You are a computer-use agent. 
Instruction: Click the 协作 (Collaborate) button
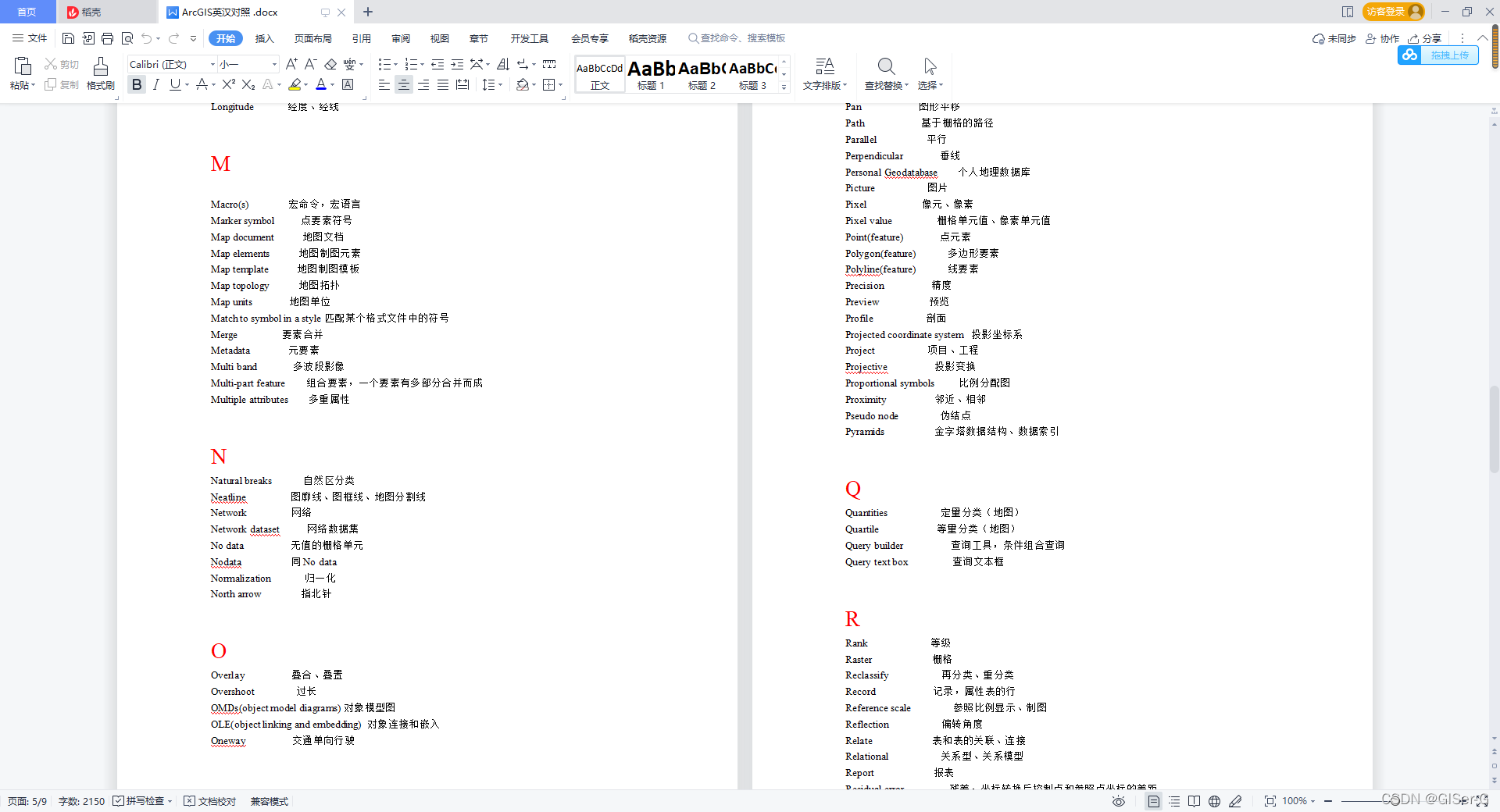(x=1382, y=38)
